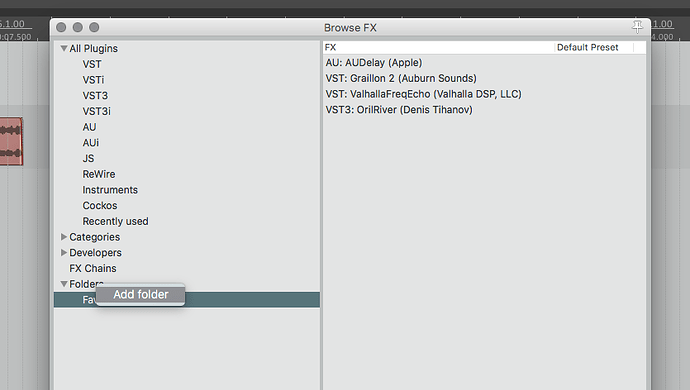This screenshot has height=390, width=690.
Task: Click the red audio clip in timeline
Action: pos(11,141)
